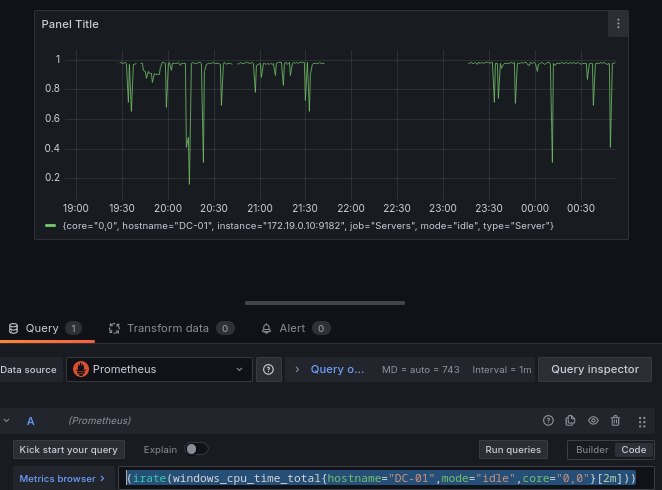This screenshot has height=490, width=662.
Task: Click the green legend series swatch
Action: [51, 226]
